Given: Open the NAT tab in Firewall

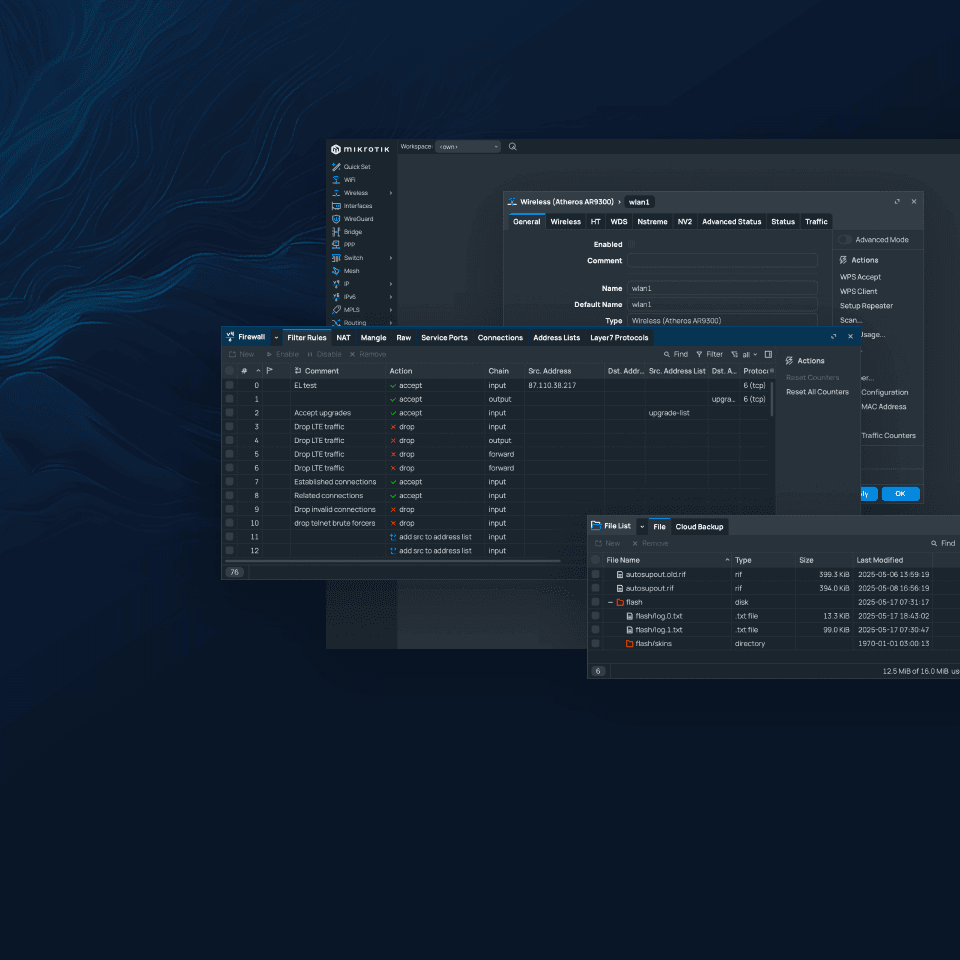Looking at the screenshot, I should (x=343, y=337).
